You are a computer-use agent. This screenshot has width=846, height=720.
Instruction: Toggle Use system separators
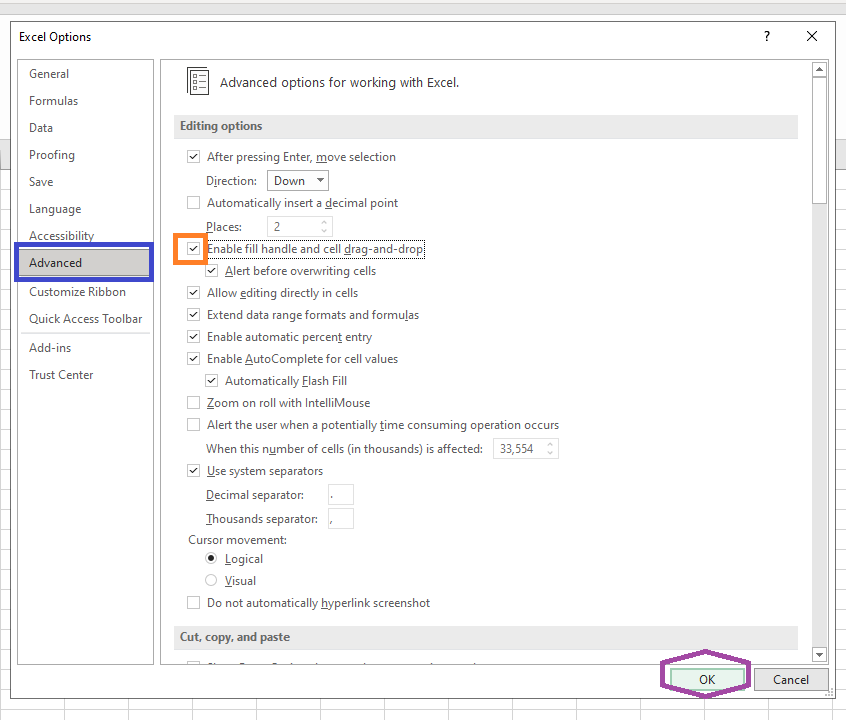pos(193,471)
